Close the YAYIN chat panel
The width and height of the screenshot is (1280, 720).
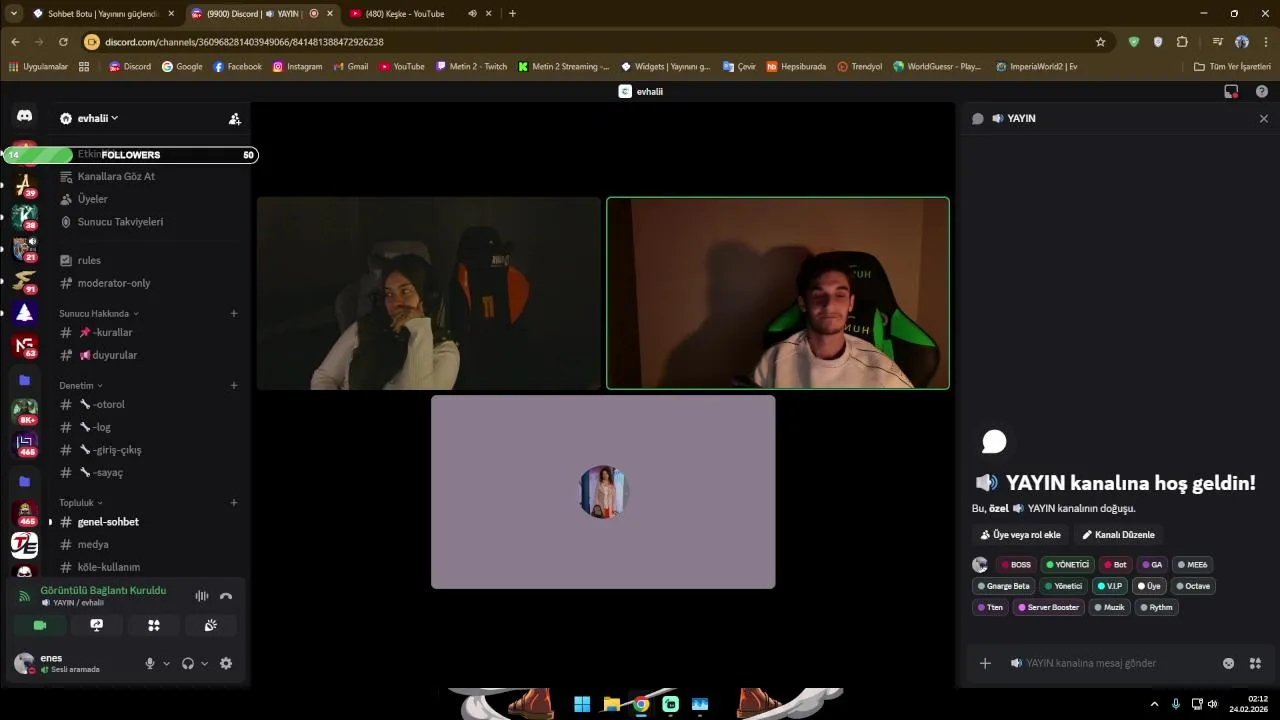[1263, 118]
